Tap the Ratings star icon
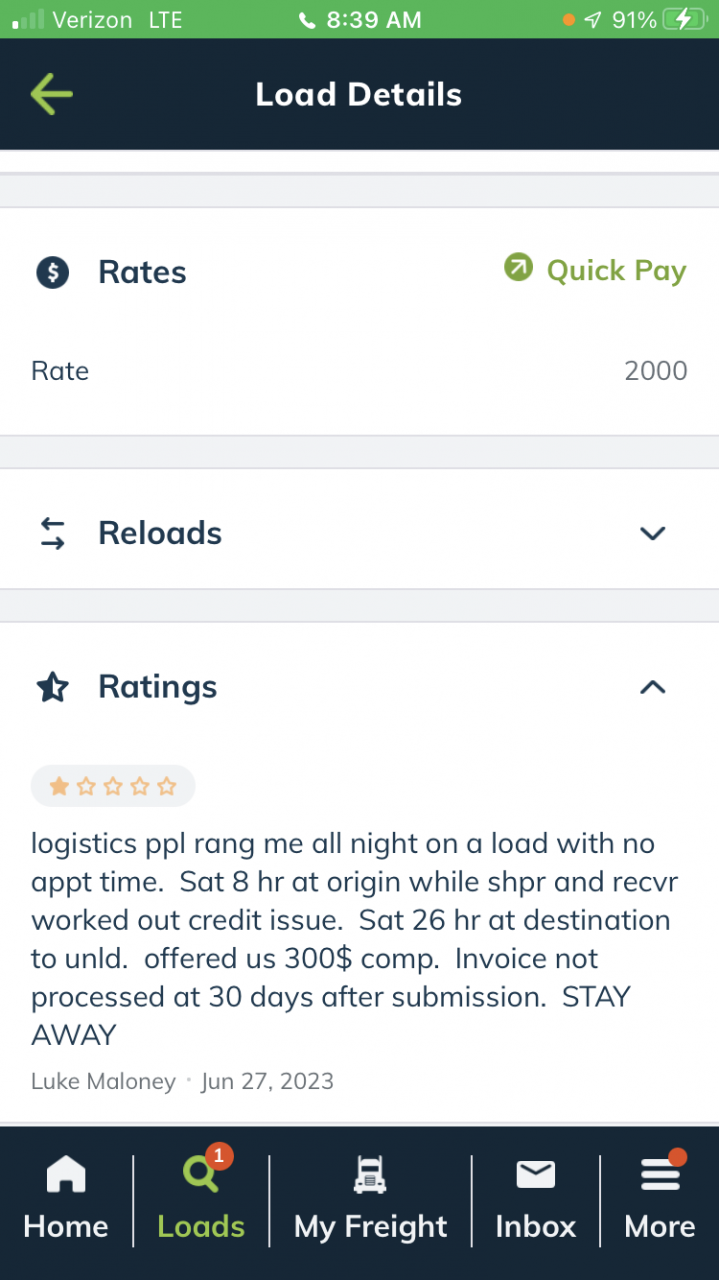719x1280 pixels. 52,687
